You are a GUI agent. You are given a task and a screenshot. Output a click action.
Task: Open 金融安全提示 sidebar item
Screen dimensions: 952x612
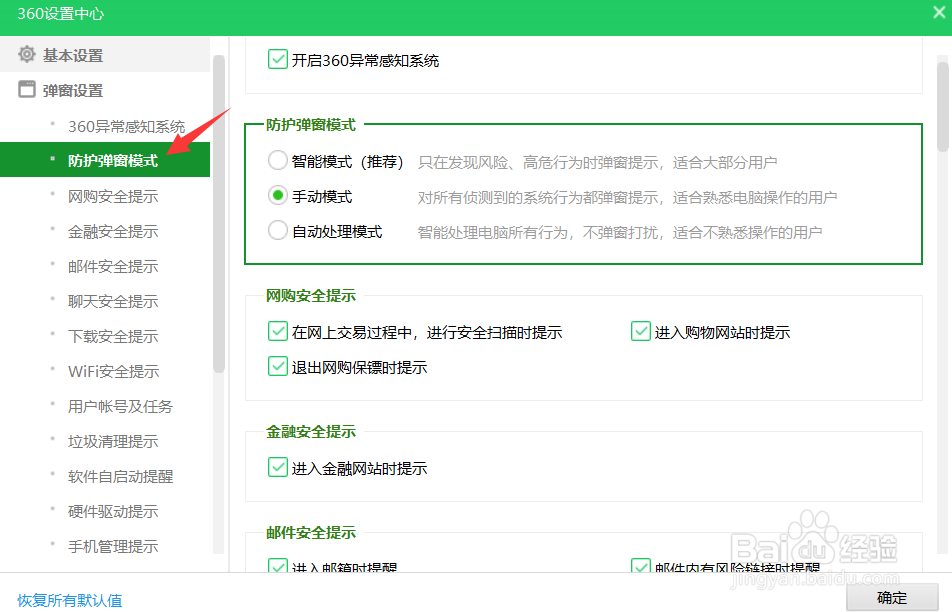point(113,231)
